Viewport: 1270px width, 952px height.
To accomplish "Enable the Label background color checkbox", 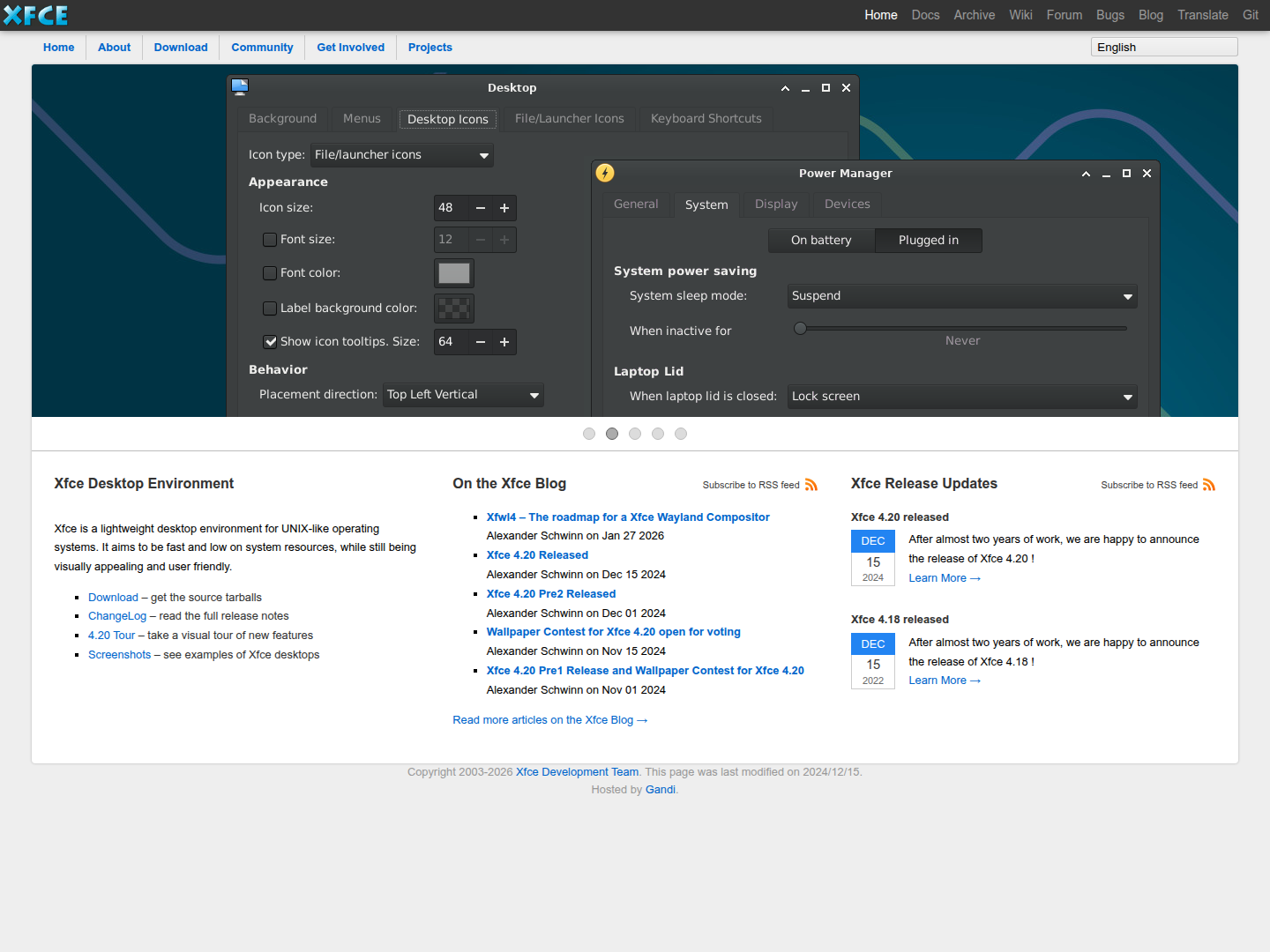I will pos(270,309).
